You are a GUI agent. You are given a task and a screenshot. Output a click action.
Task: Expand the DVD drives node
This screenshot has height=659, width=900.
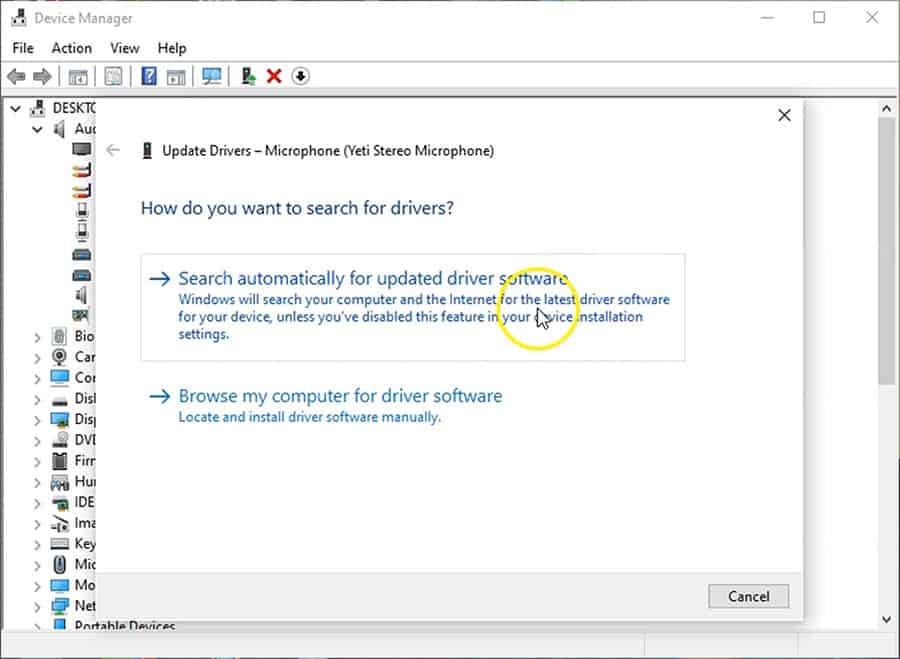coord(37,441)
